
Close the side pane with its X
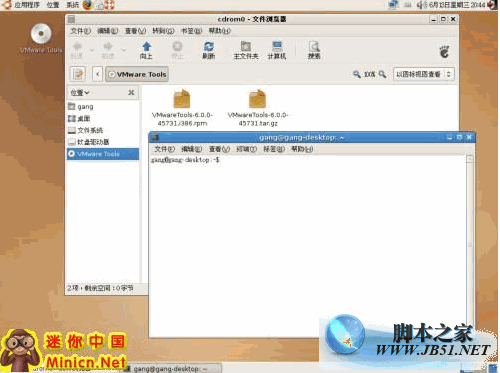(131, 93)
